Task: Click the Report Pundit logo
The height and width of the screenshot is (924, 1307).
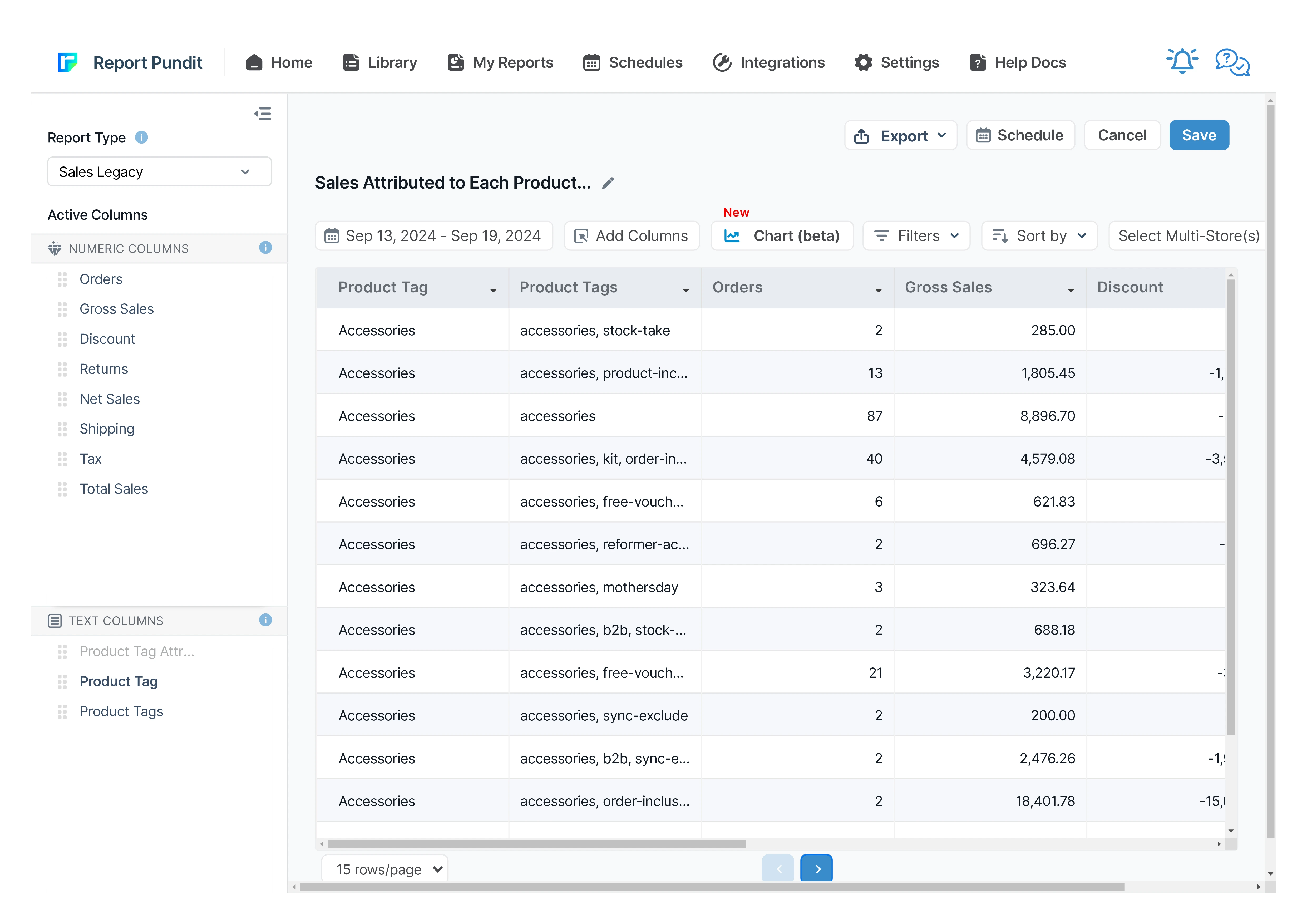Action: (68, 62)
